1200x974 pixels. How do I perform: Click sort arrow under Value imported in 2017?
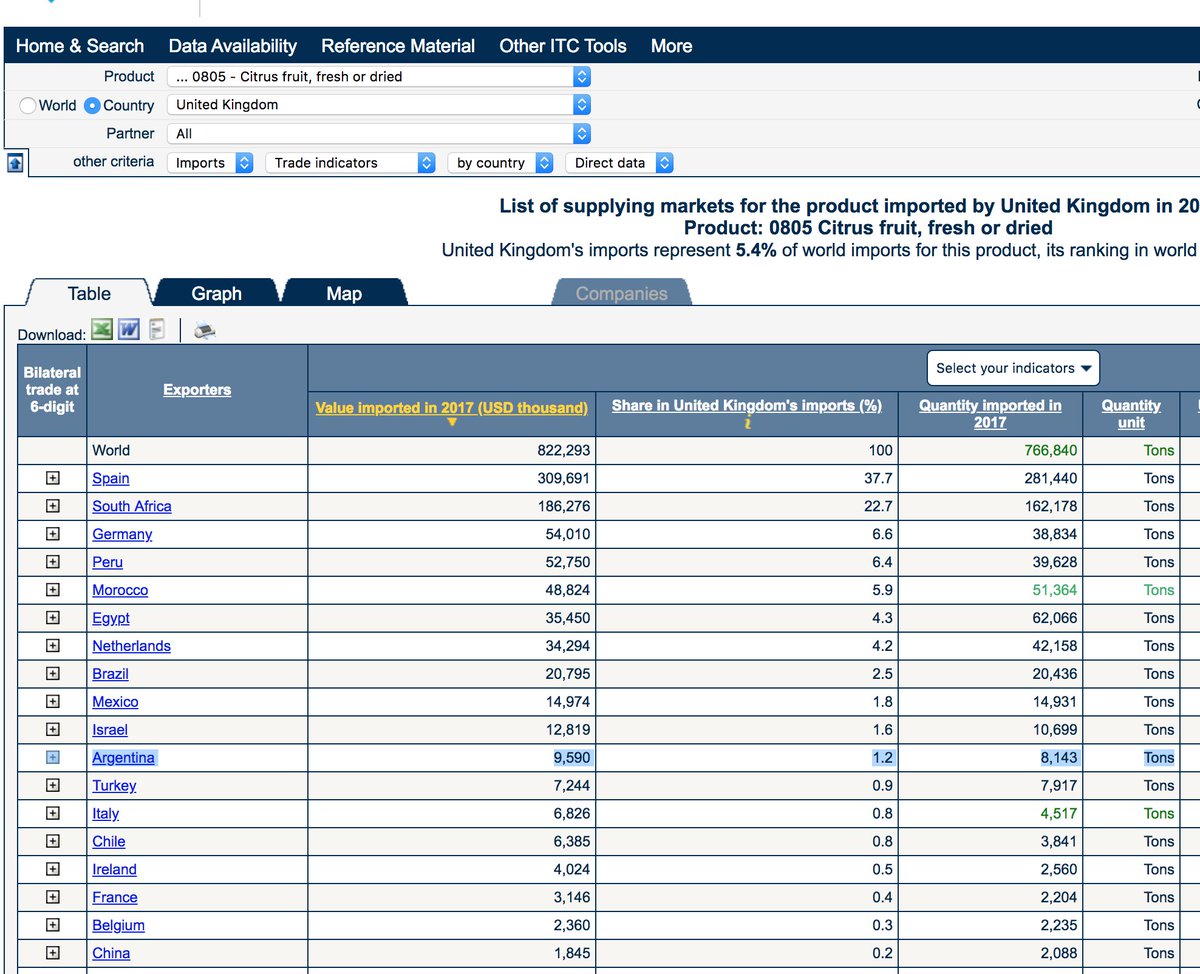pyautogui.click(x=452, y=423)
